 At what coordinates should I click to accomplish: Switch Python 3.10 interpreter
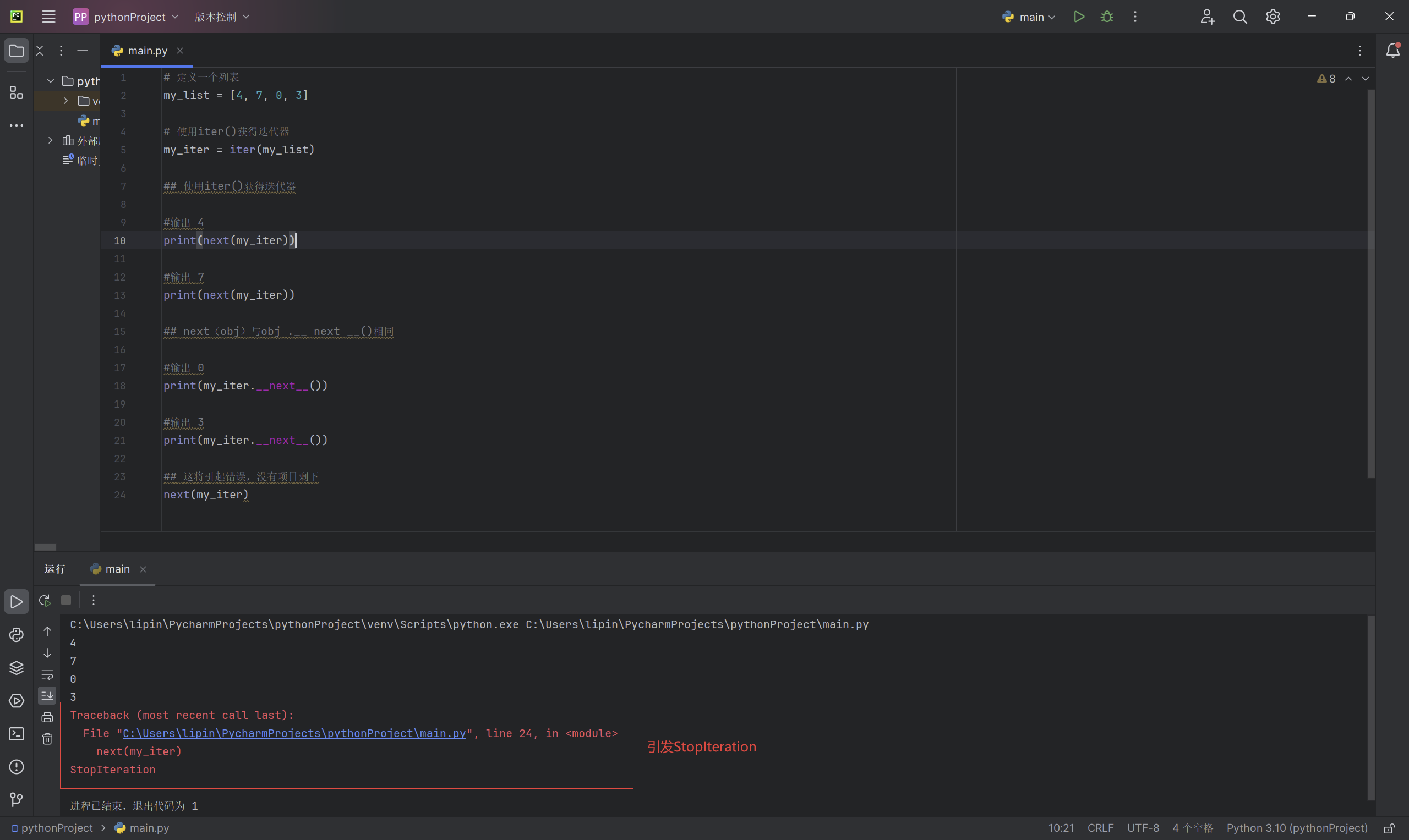pyautogui.click(x=1297, y=828)
